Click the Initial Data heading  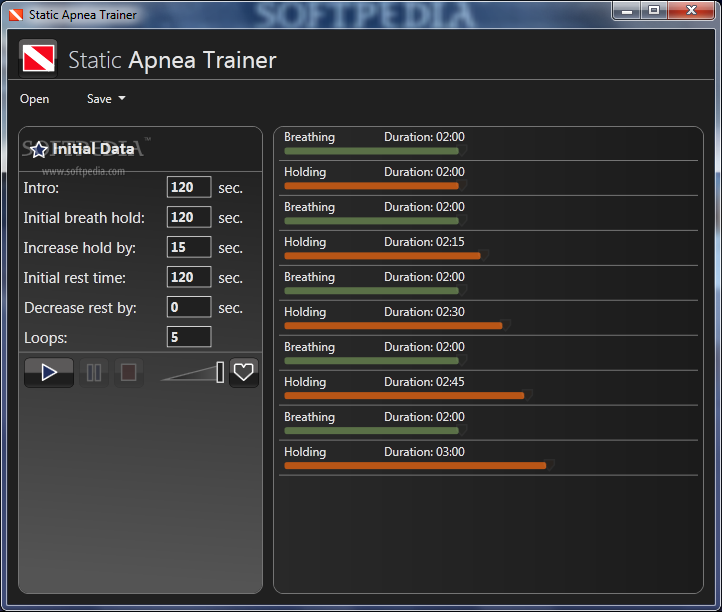[x=93, y=149]
